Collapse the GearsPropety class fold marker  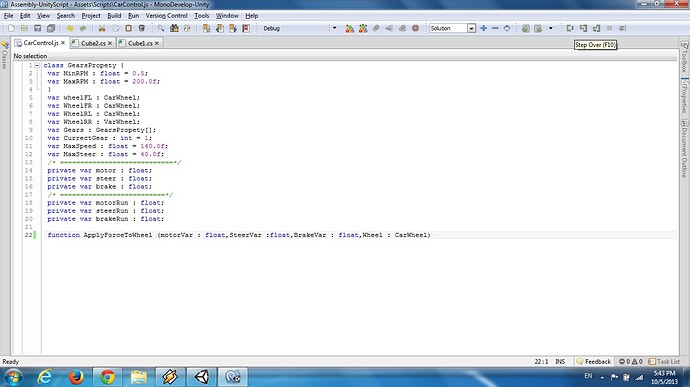click(x=37, y=65)
